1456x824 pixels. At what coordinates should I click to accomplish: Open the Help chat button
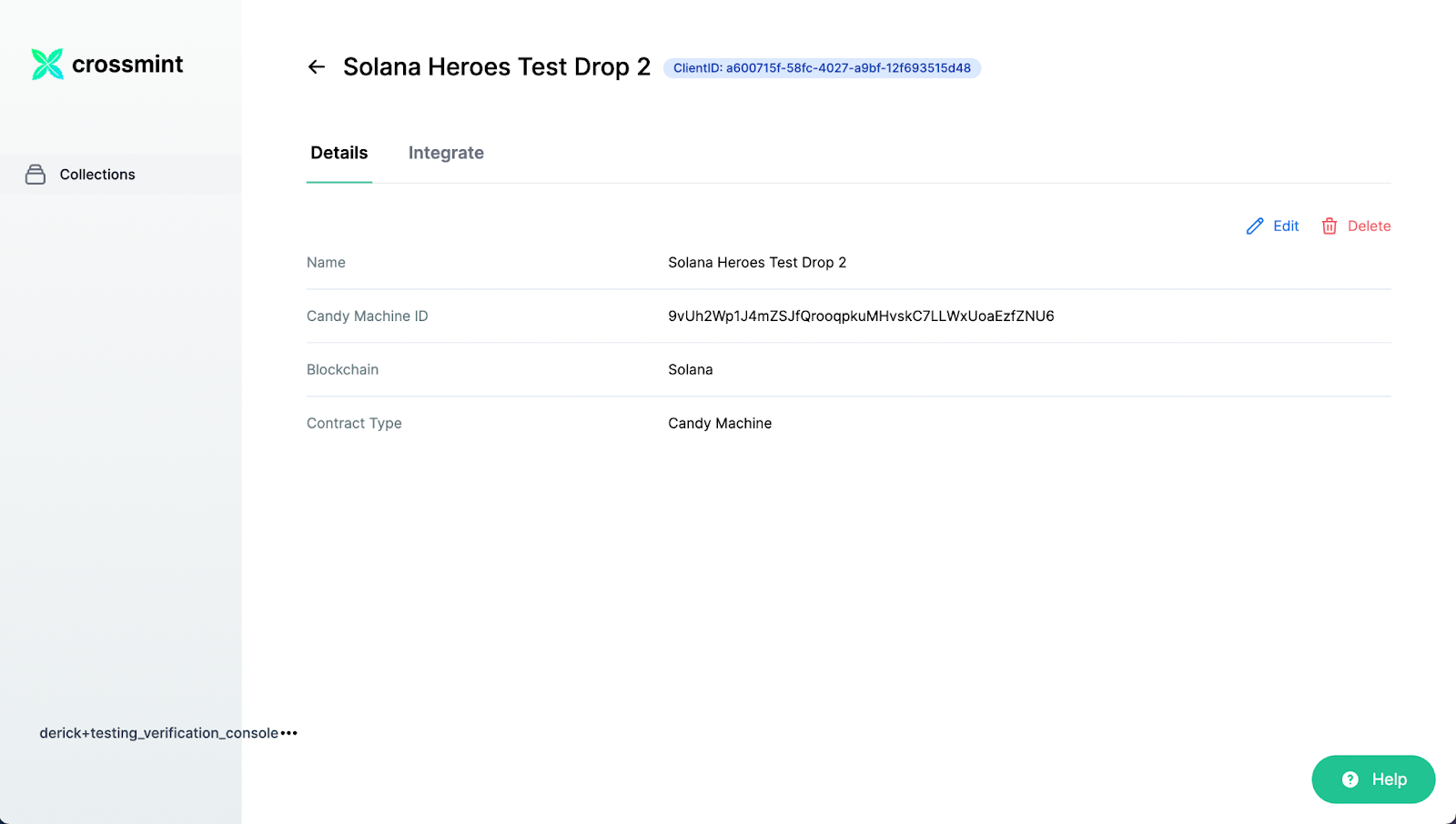(x=1373, y=779)
